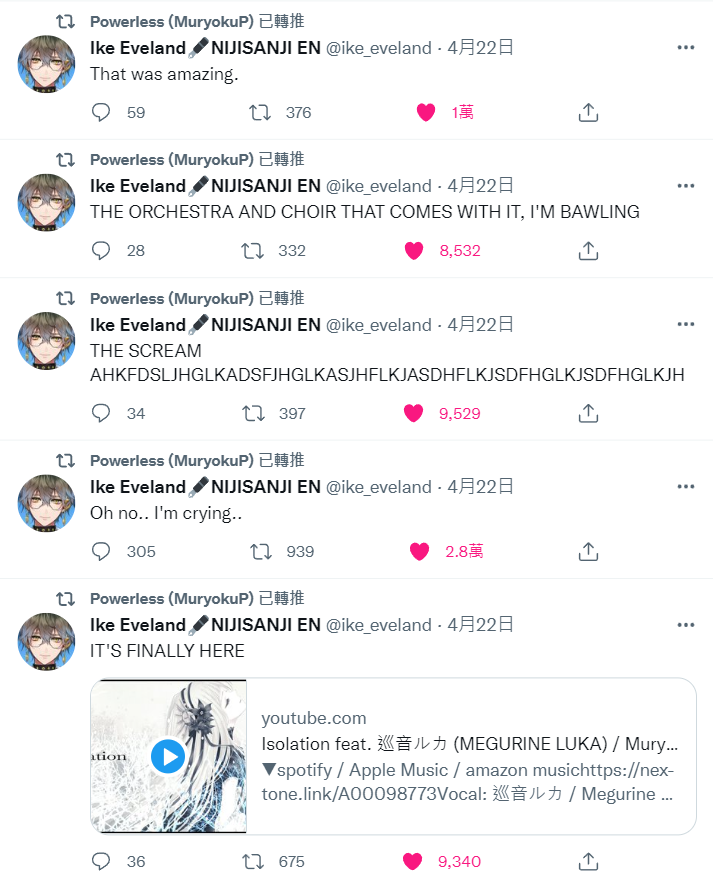Image resolution: width=713 pixels, height=888 pixels.
Task: Open @ike_eveland handle in the first tweet
Action: pos(379,48)
